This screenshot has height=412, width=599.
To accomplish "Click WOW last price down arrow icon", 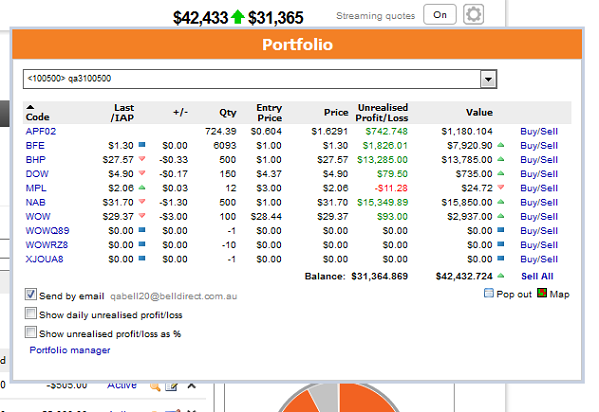I will pyautogui.click(x=142, y=216).
